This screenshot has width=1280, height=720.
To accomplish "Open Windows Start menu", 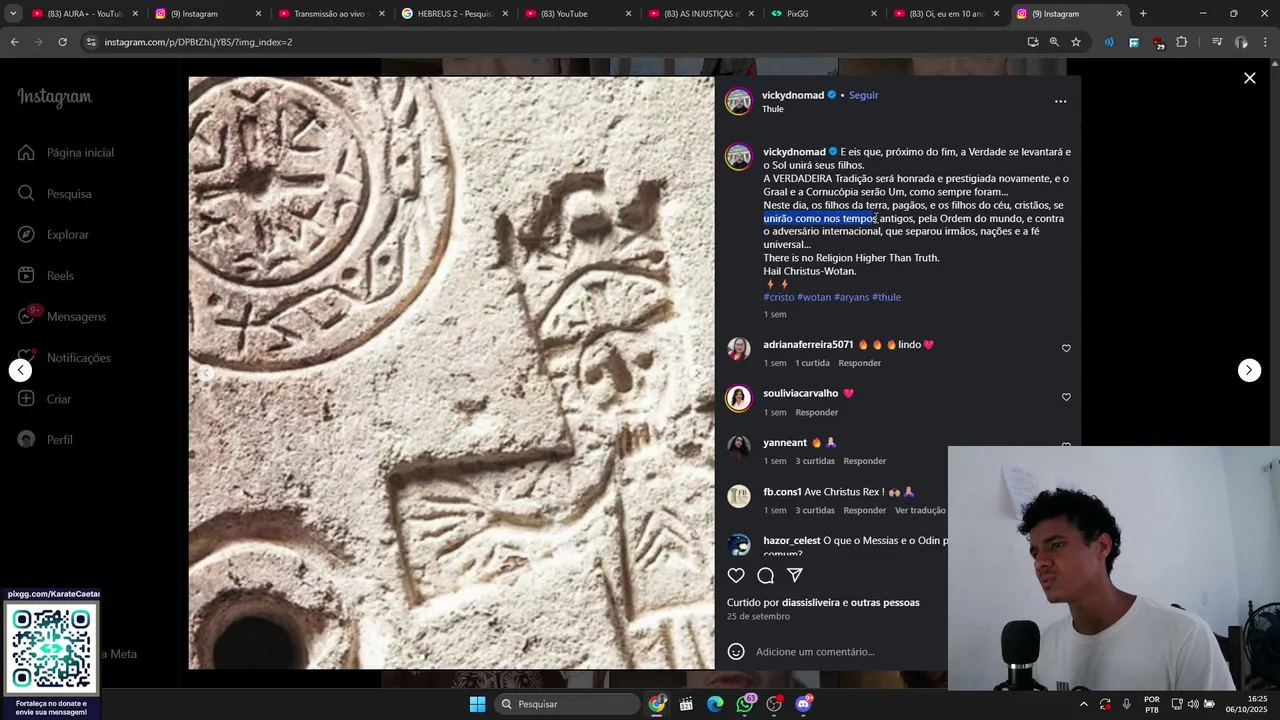I will pyautogui.click(x=478, y=704).
